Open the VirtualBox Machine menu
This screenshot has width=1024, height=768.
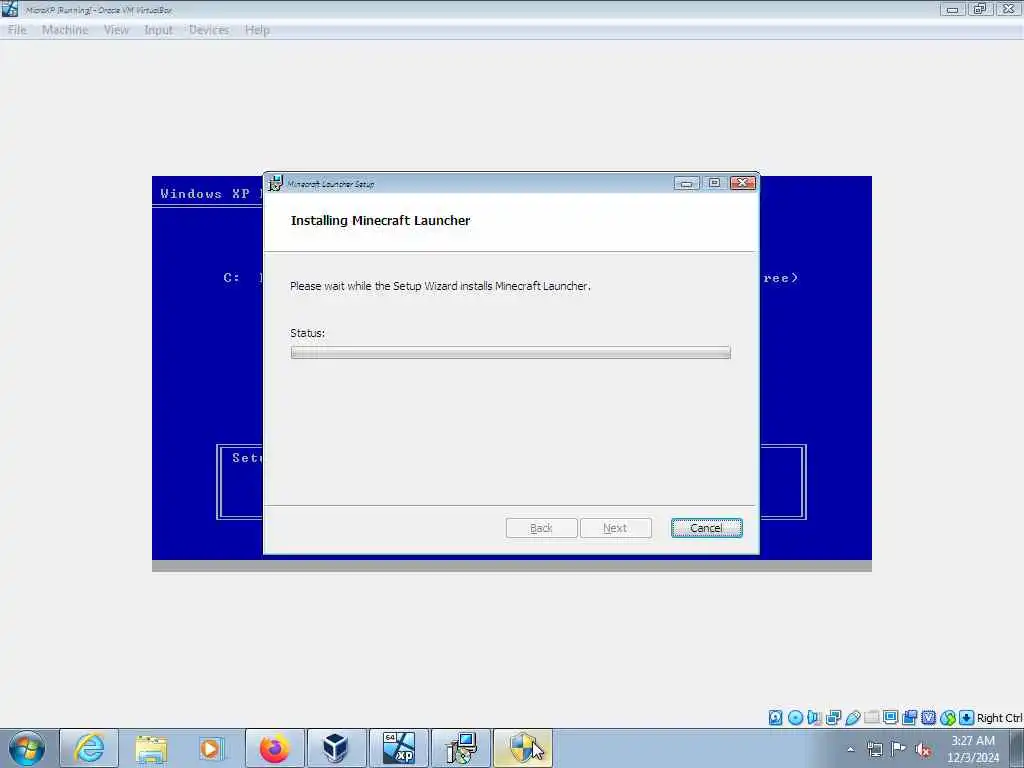click(x=65, y=30)
